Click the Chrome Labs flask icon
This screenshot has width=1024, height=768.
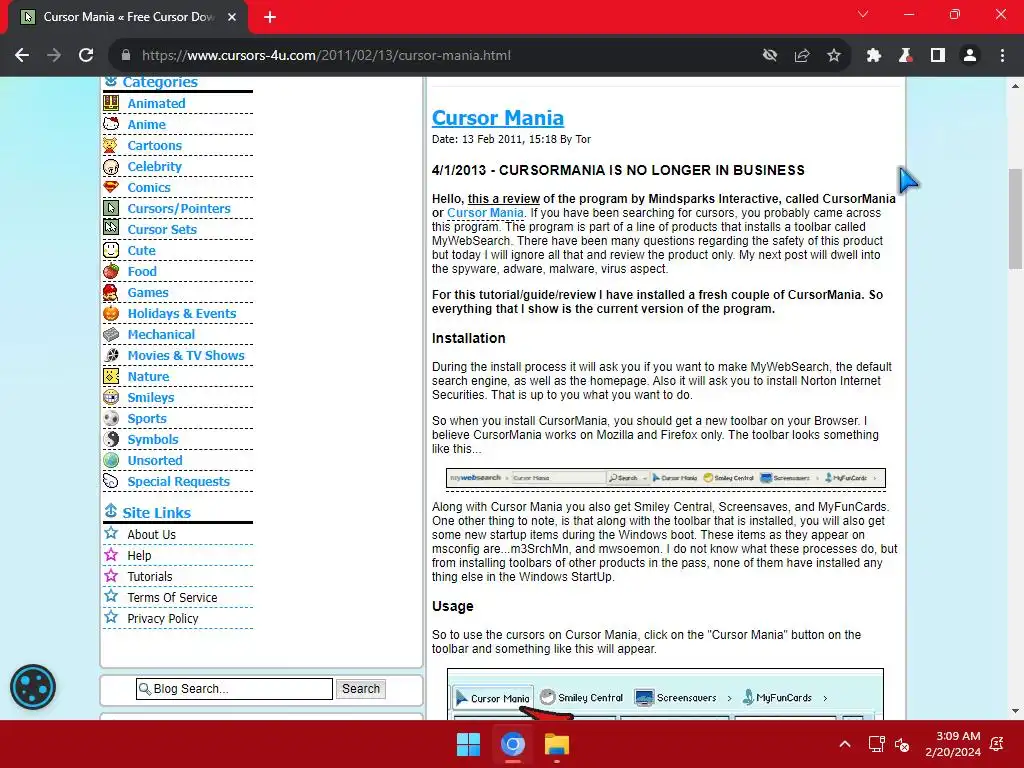pyautogui.click(x=905, y=56)
